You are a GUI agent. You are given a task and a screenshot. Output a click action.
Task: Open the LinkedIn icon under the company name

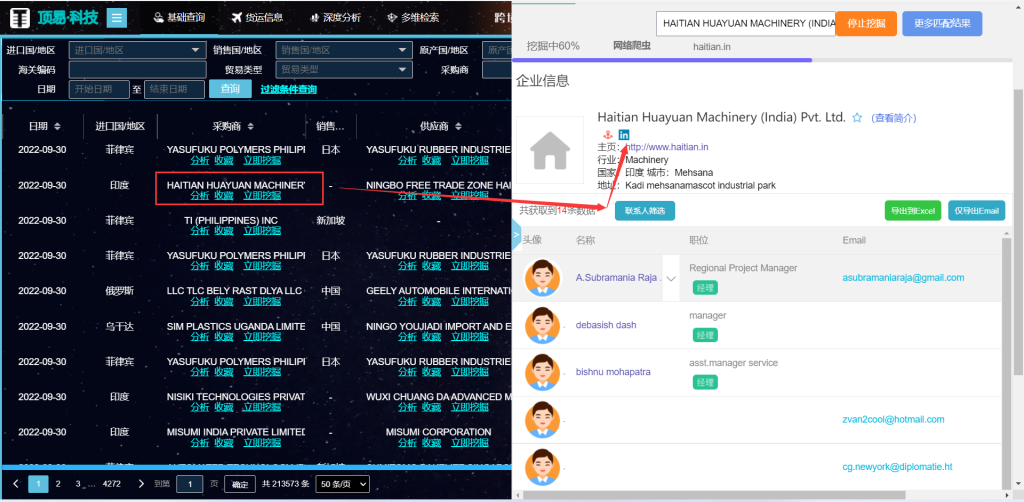pos(624,135)
